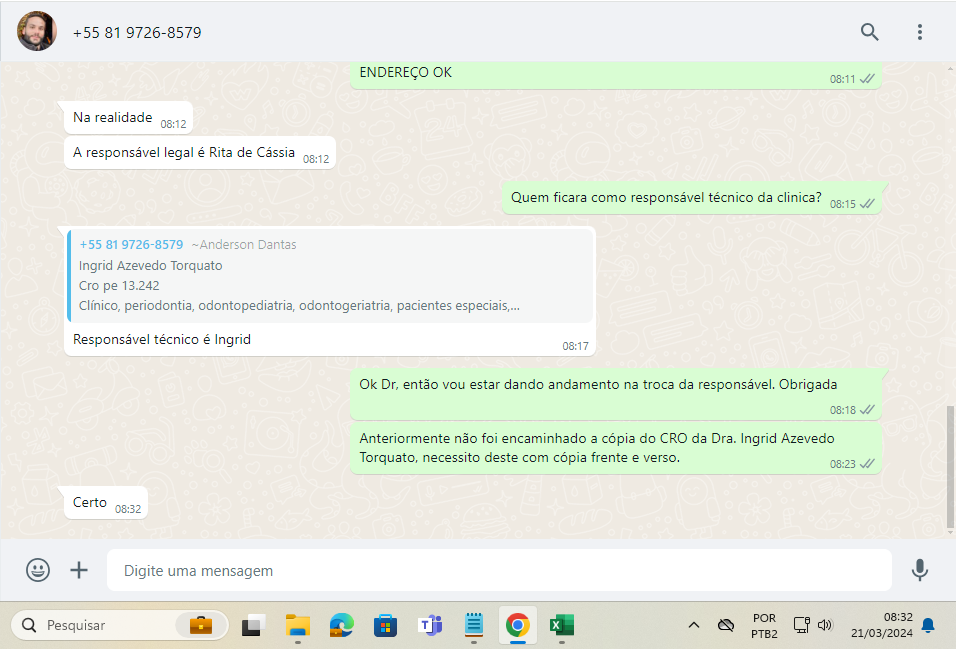Open the three-dot chat menu
The width and height of the screenshot is (956, 649).
919,32
